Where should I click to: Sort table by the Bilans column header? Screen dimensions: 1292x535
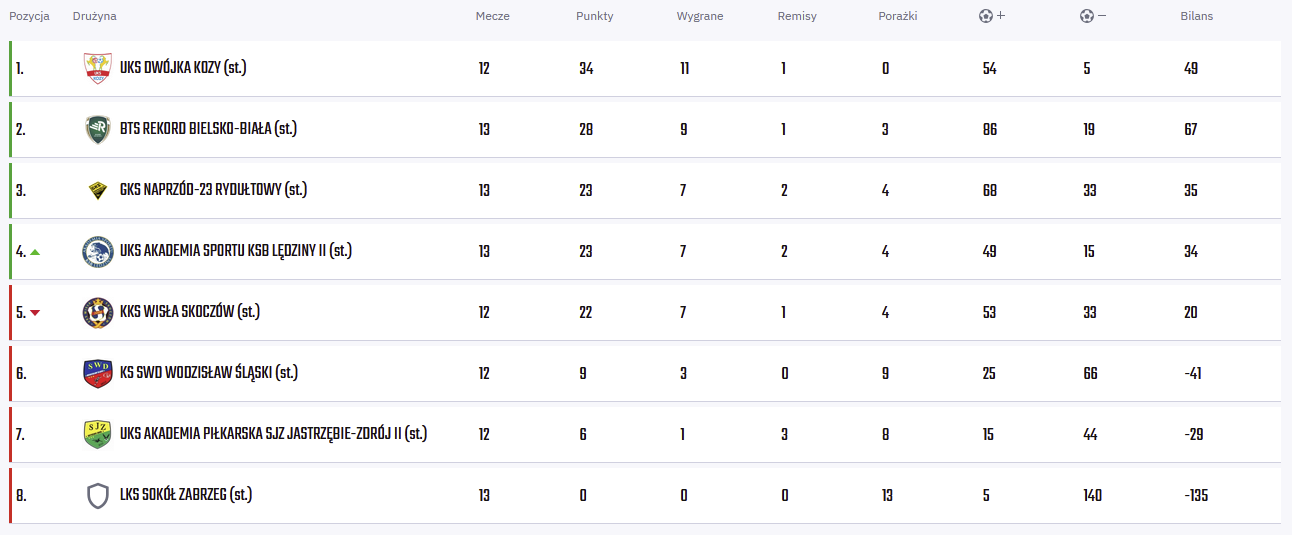coord(1196,16)
